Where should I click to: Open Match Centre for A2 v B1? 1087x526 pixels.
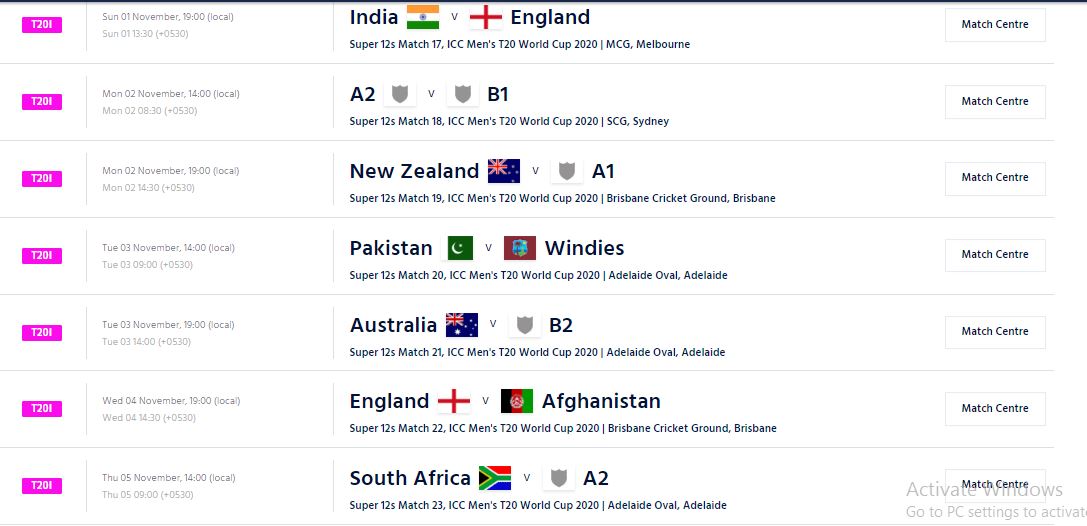point(994,101)
